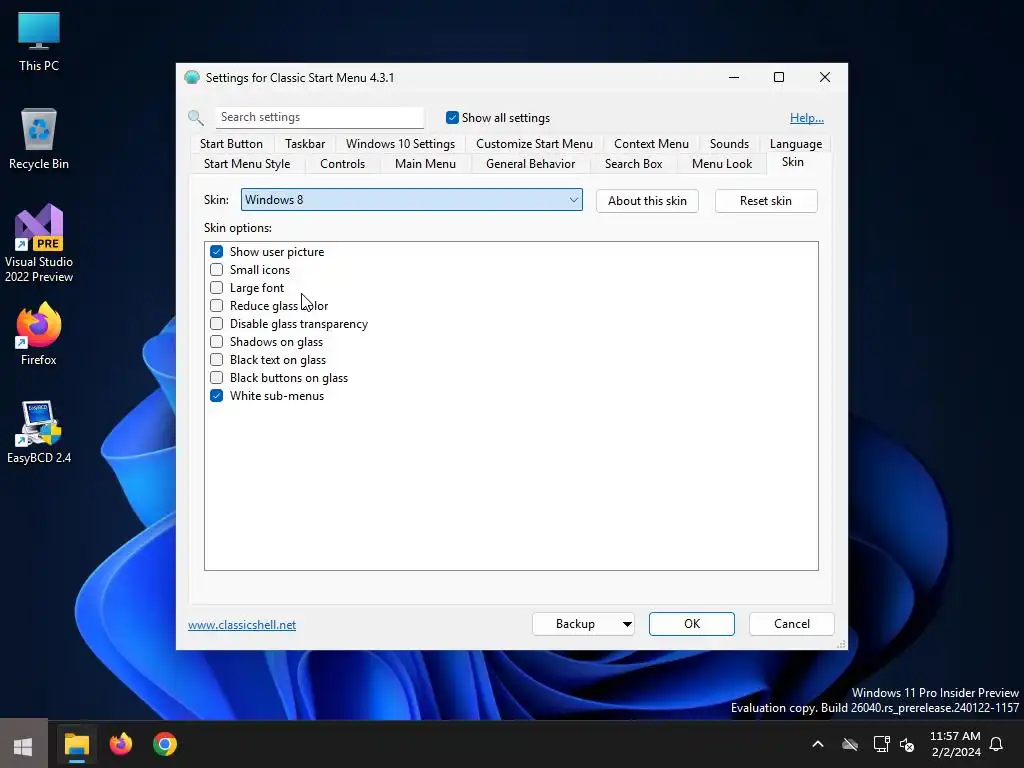Click the Reset skin button
This screenshot has width=1024, height=768.
point(765,200)
